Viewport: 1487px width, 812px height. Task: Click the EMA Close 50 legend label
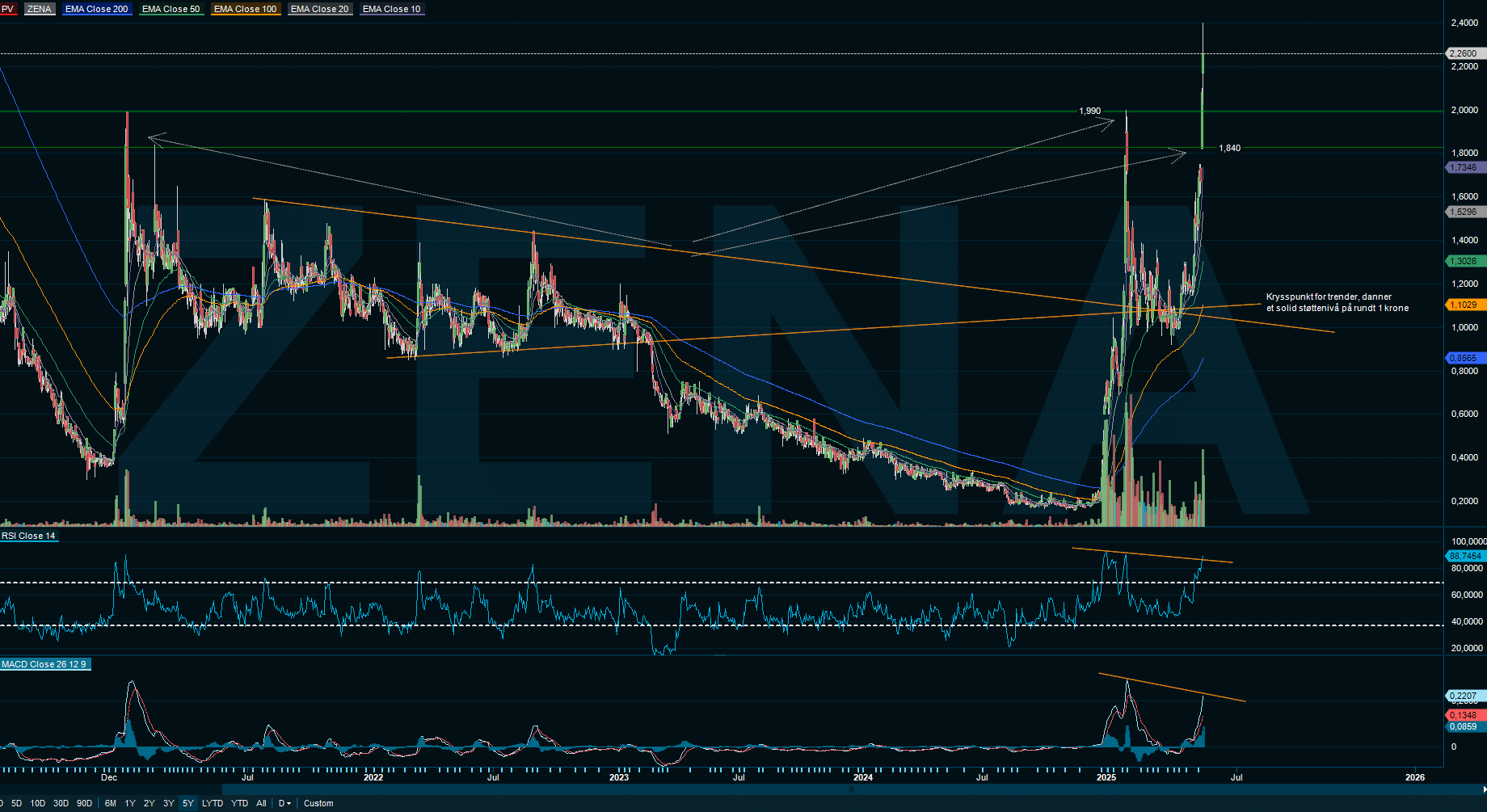click(x=171, y=9)
